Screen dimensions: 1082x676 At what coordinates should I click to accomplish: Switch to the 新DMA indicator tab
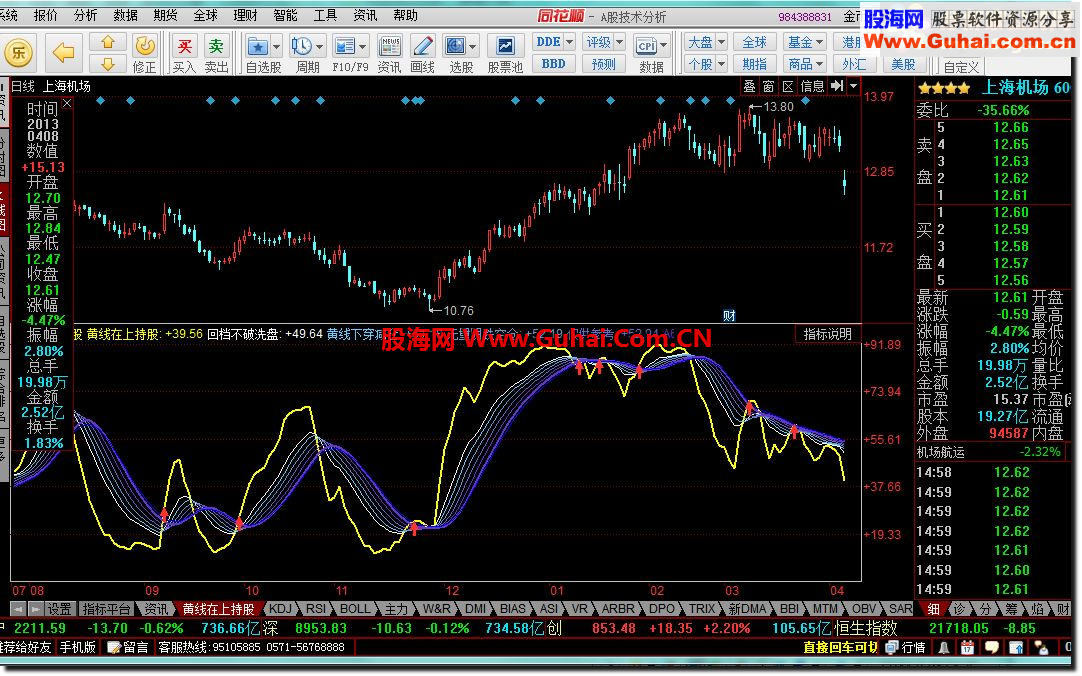pos(747,609)
